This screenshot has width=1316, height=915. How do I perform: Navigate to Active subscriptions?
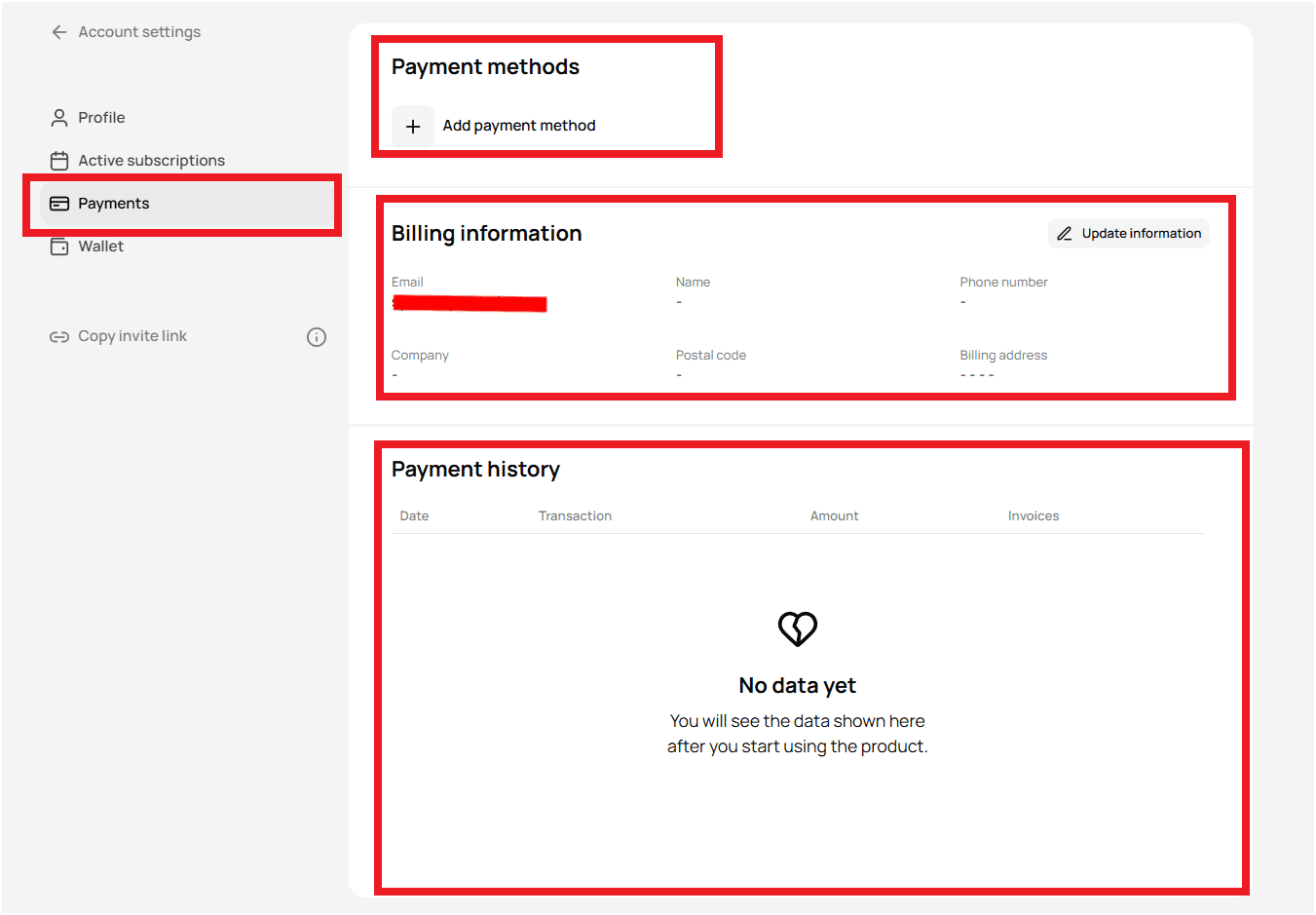tap(151, 160)
